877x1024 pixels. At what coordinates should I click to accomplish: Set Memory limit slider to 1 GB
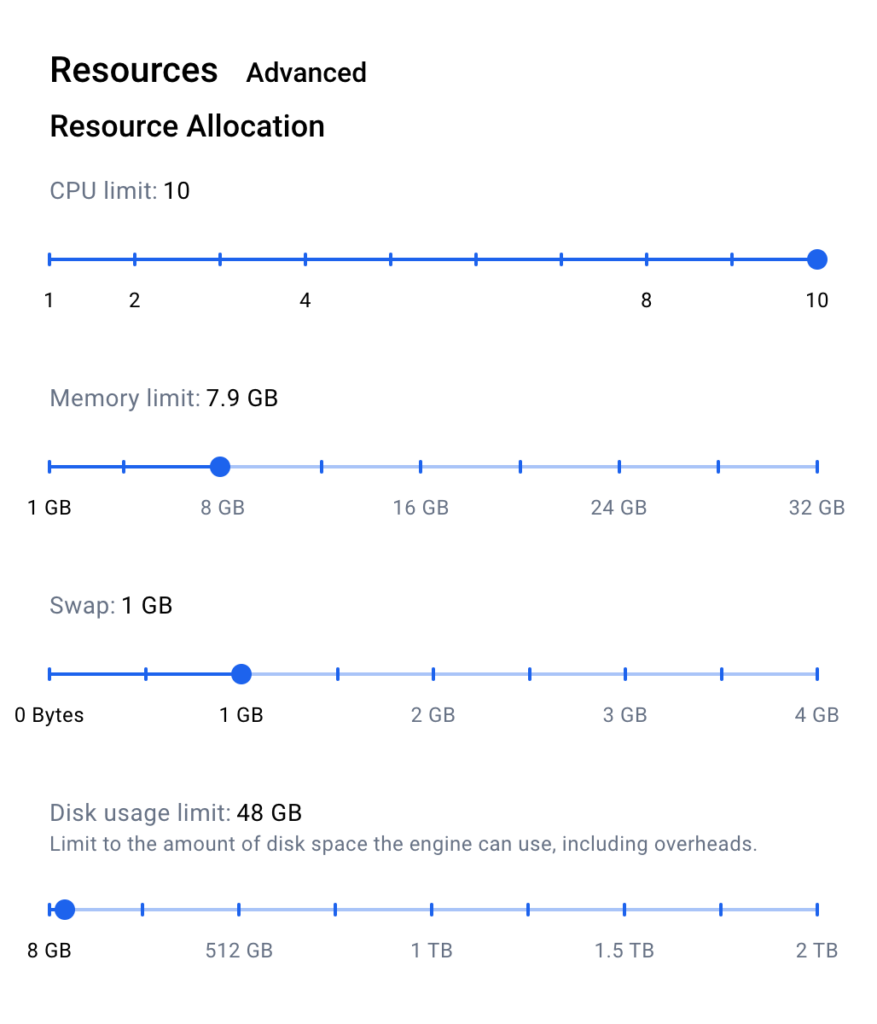(x=49, y=467)
